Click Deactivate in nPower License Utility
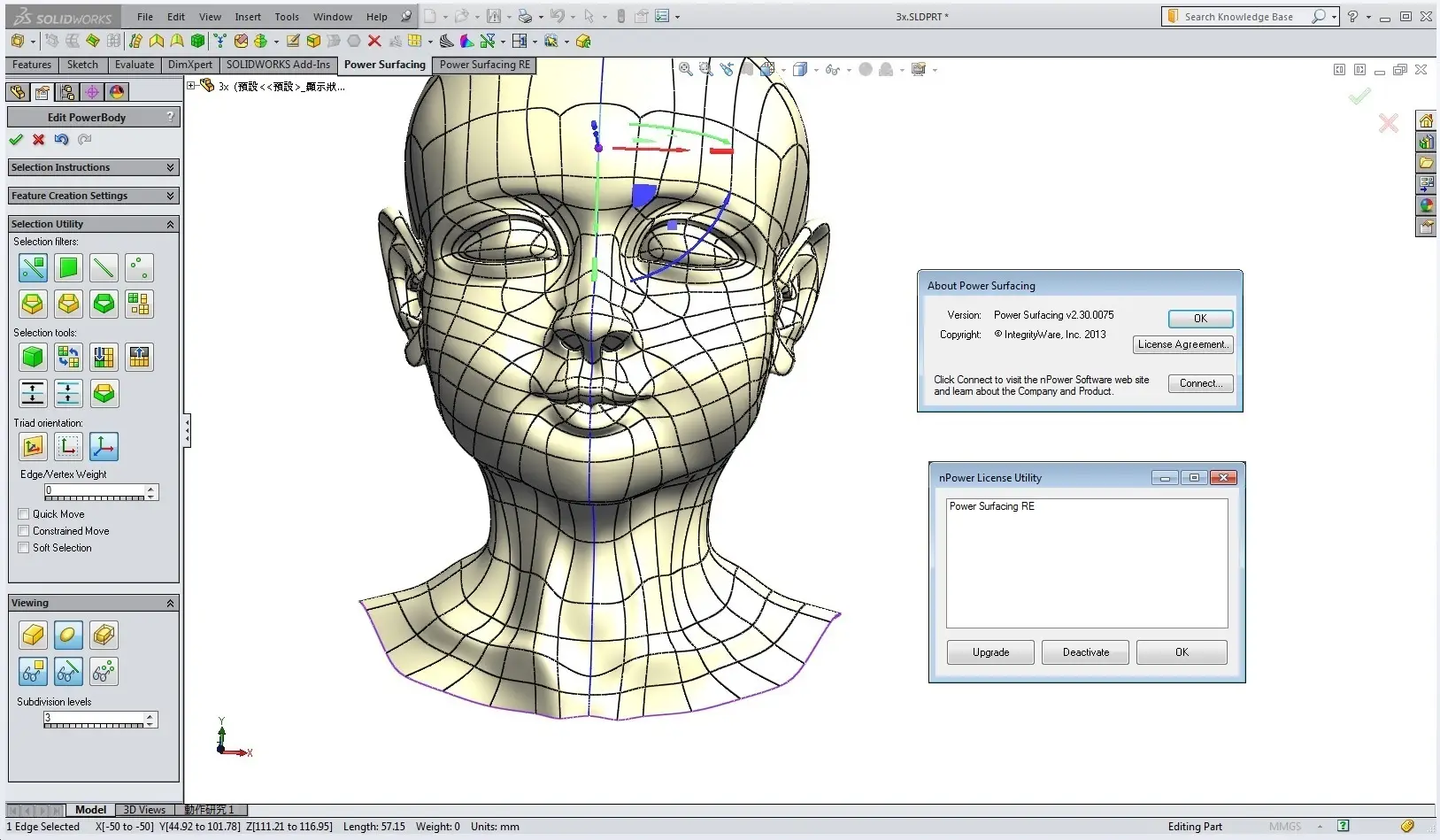Viewport: 1440px width, 840px height. [1085, 652]
